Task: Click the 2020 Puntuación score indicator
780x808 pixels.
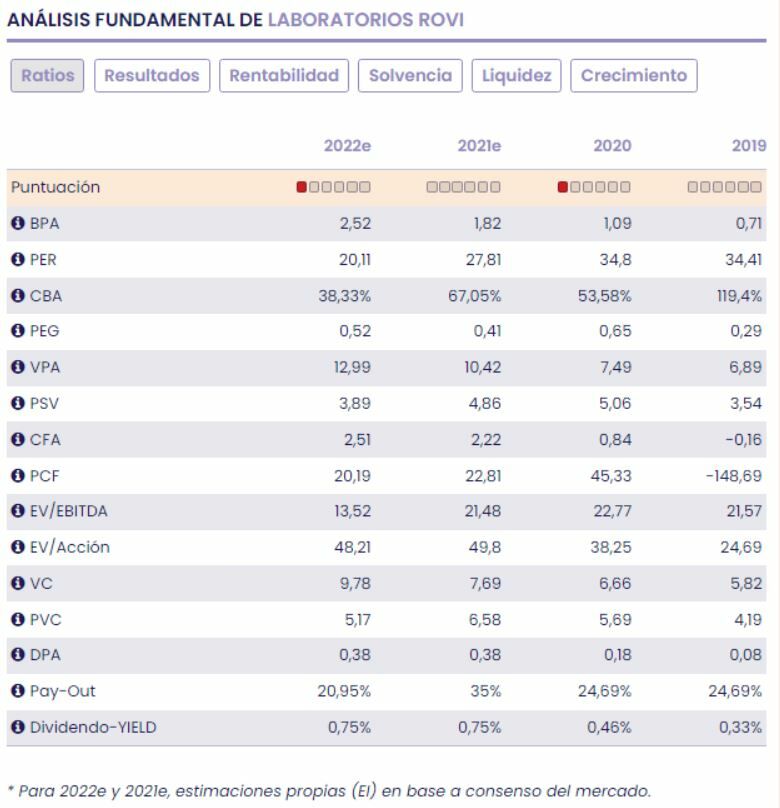Action: (594, 187)
